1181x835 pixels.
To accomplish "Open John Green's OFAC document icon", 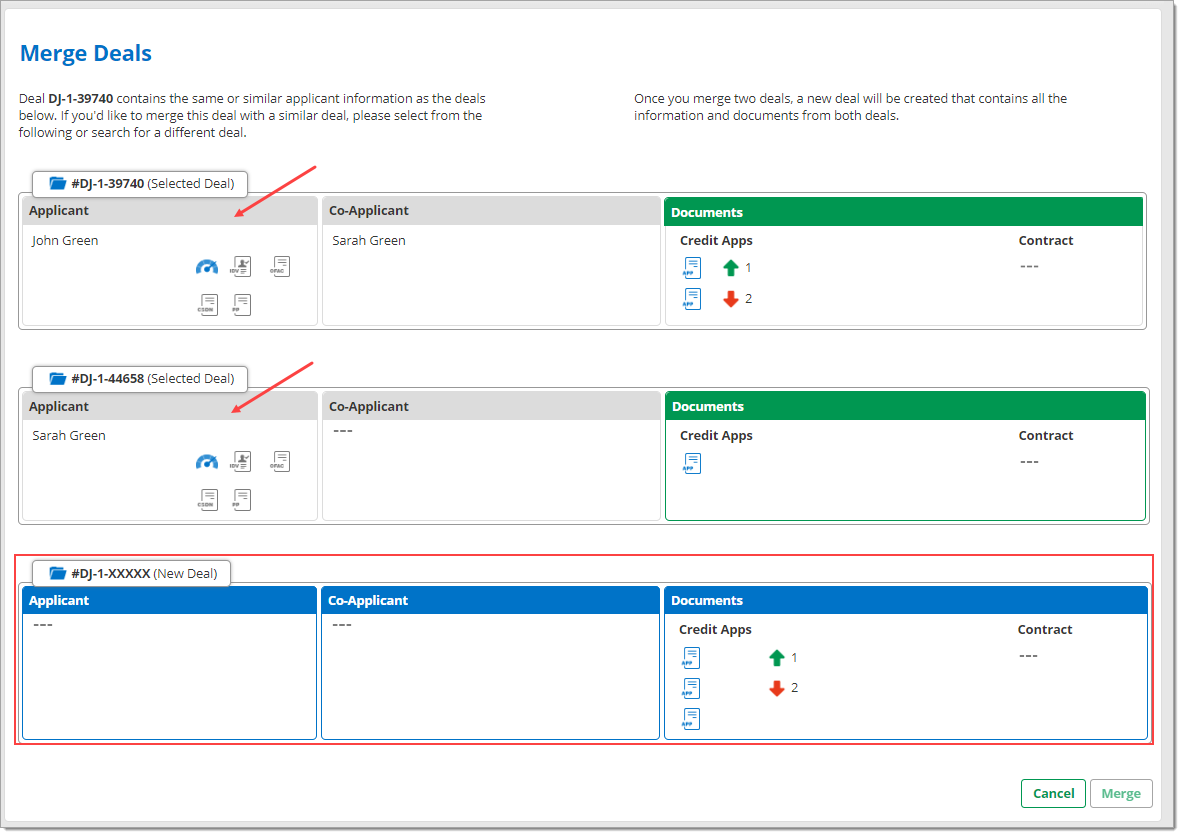I will point(280,266).
